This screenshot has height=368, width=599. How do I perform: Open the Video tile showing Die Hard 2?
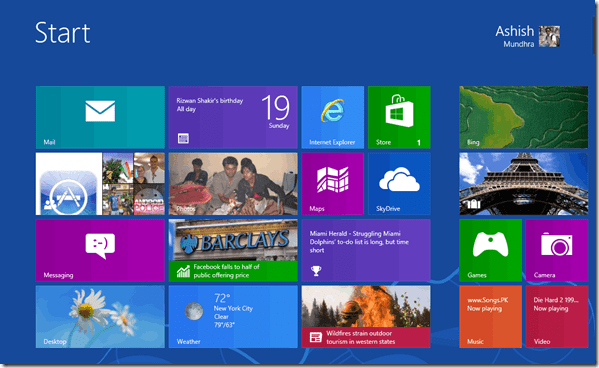pyautogui.click(x=557, y=317)
